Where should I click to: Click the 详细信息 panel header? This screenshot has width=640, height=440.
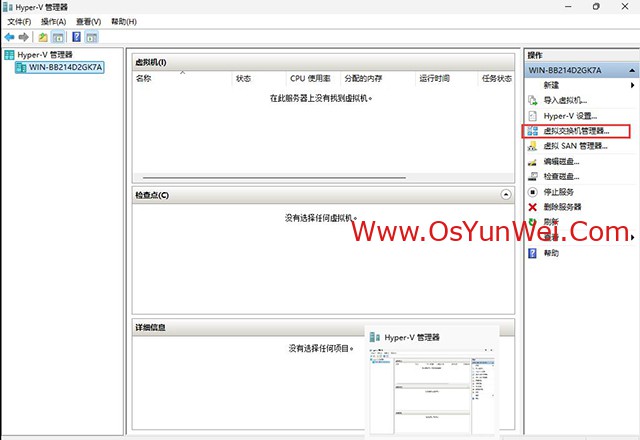[248, 327]
